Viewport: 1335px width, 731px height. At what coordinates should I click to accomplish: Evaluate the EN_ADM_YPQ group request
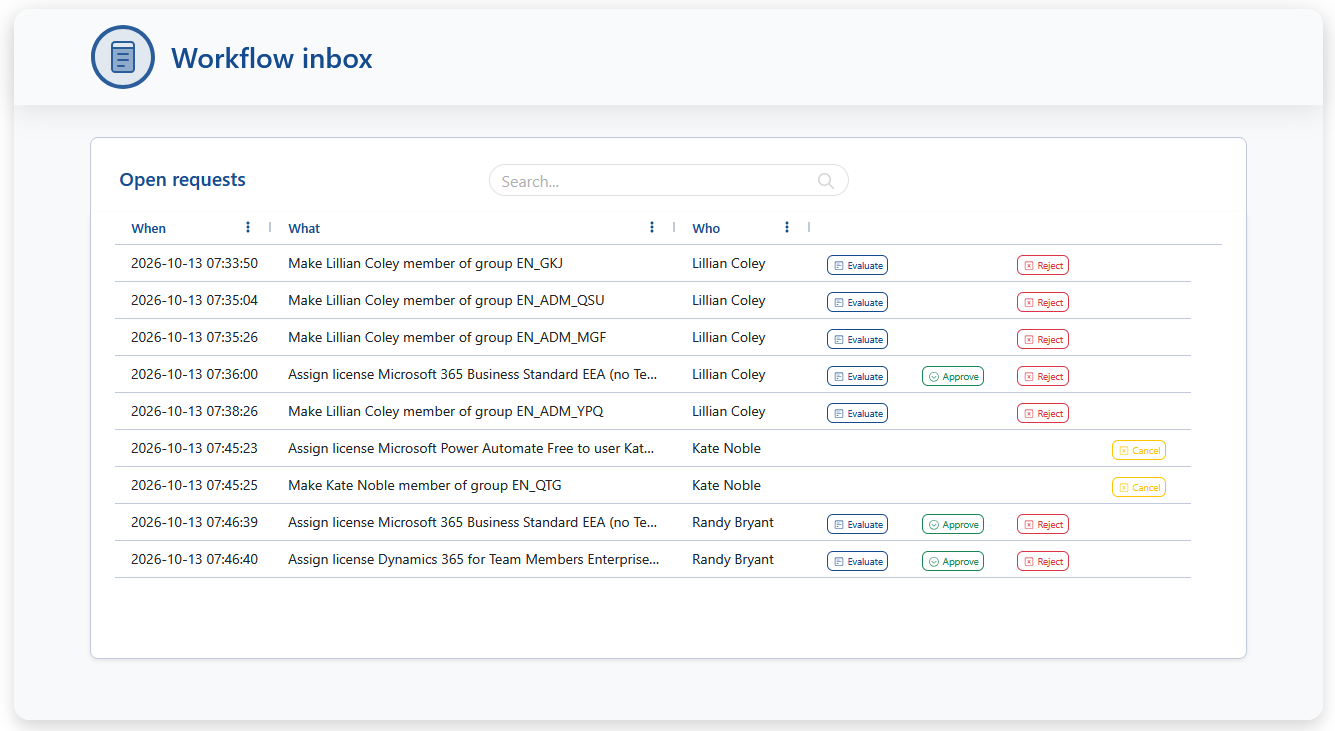coord(857,413)
